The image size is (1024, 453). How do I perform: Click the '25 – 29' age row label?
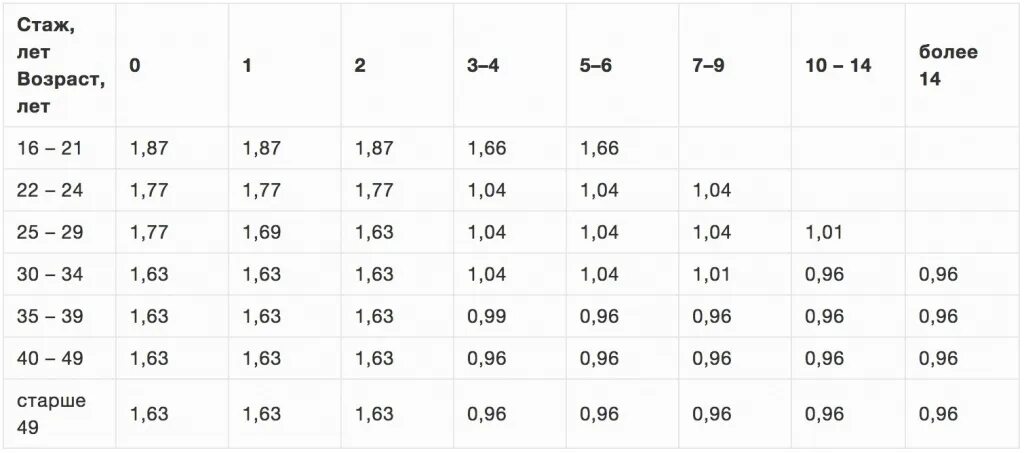(50, 232)
